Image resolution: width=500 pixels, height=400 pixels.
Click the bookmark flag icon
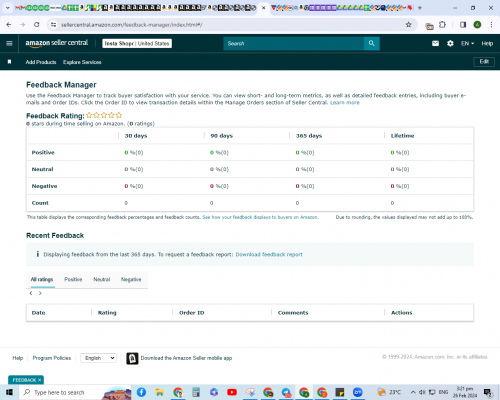pyautogui.click(x=9, y=62)
